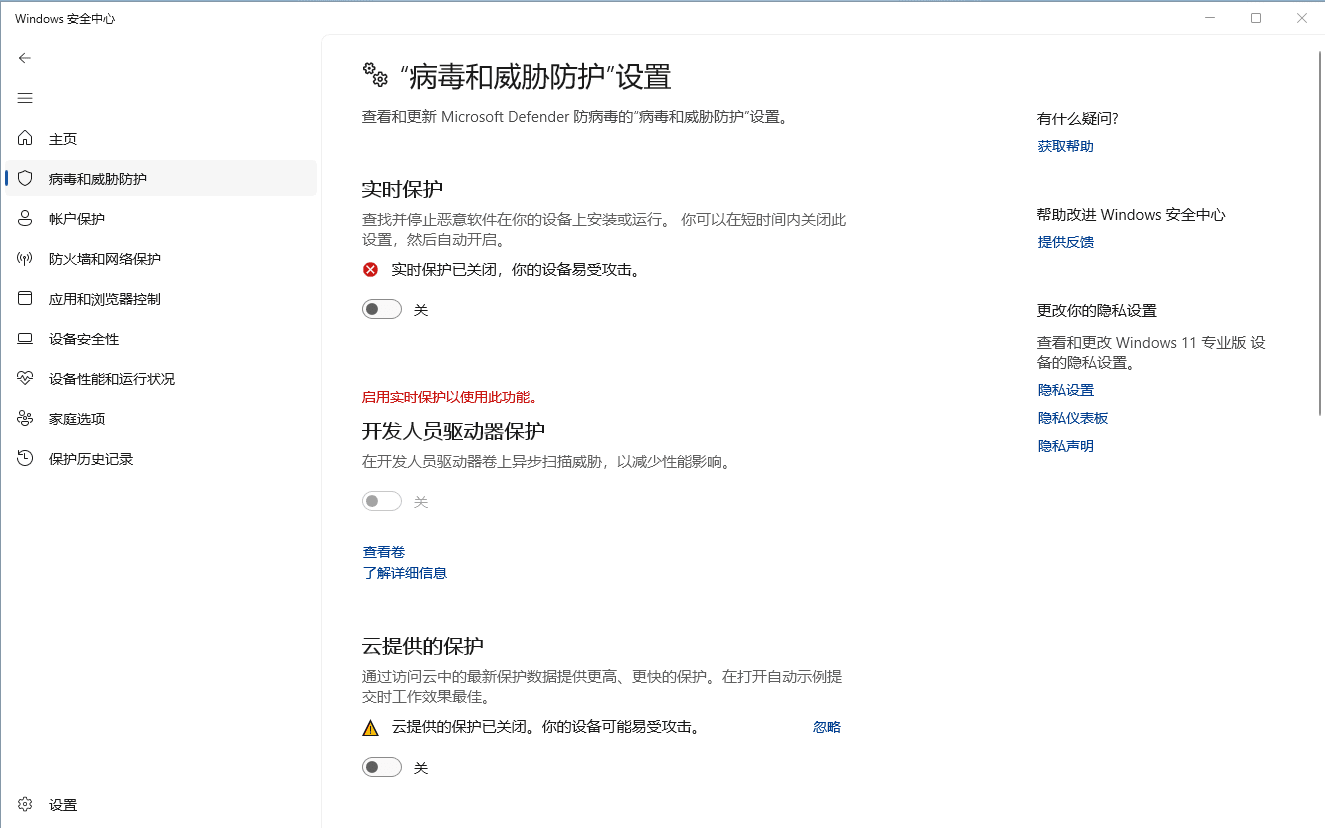Image resolution: width=1325 pixels, height=828 pixels.
Task: Click the 提供反馈 link
Action: 1065,242
